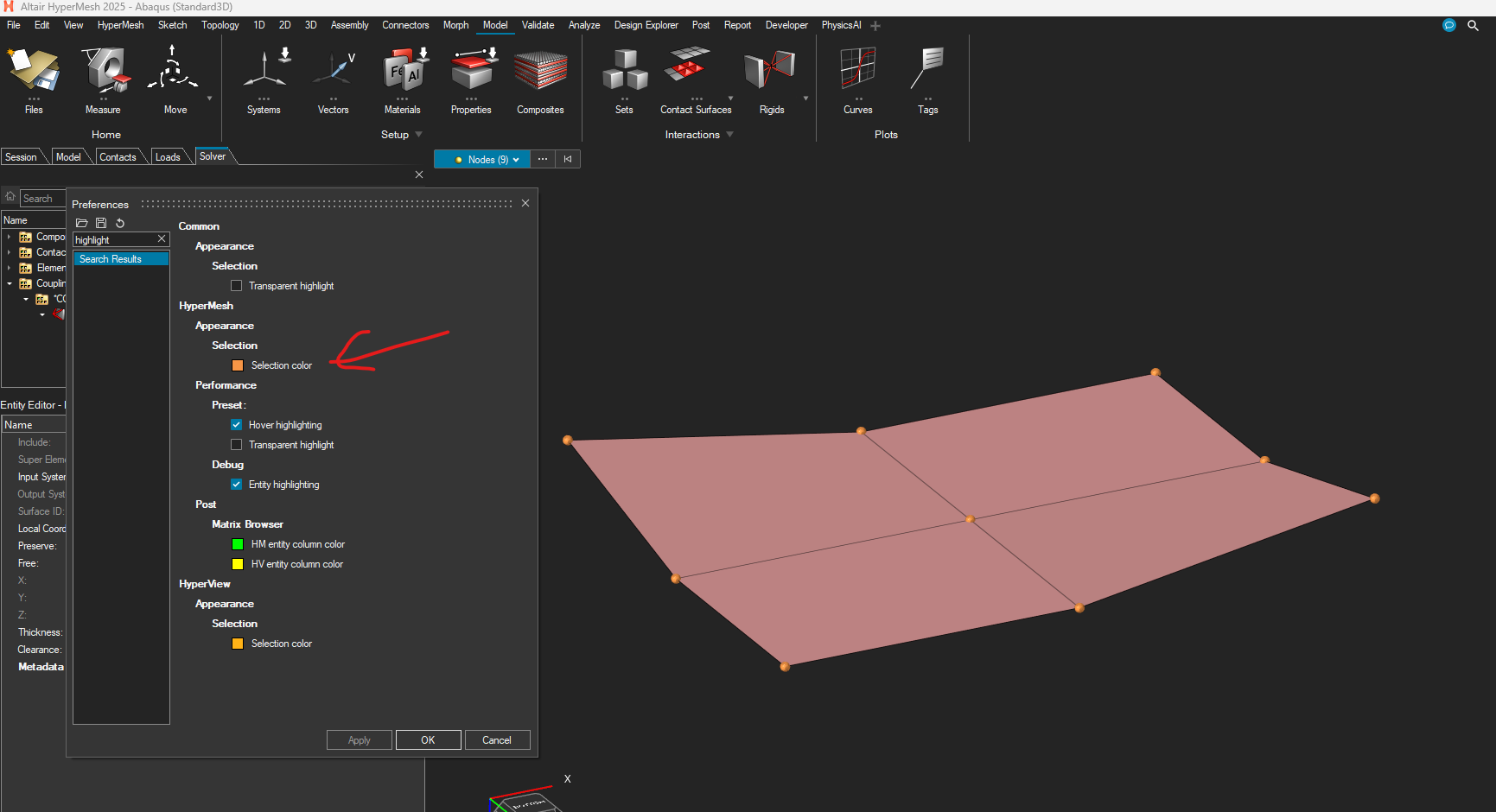Open the ellipsis options next to Nodes selector
The image size is (1496, 812).
click(543, 159)
